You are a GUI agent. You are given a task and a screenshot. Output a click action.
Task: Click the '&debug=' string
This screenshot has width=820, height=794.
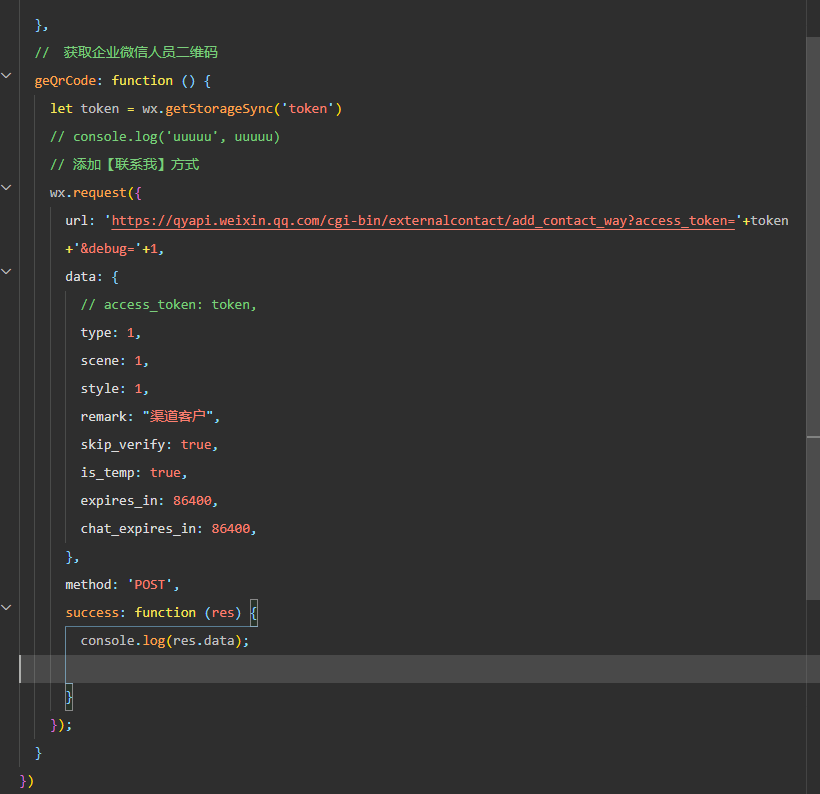(107, 249)
